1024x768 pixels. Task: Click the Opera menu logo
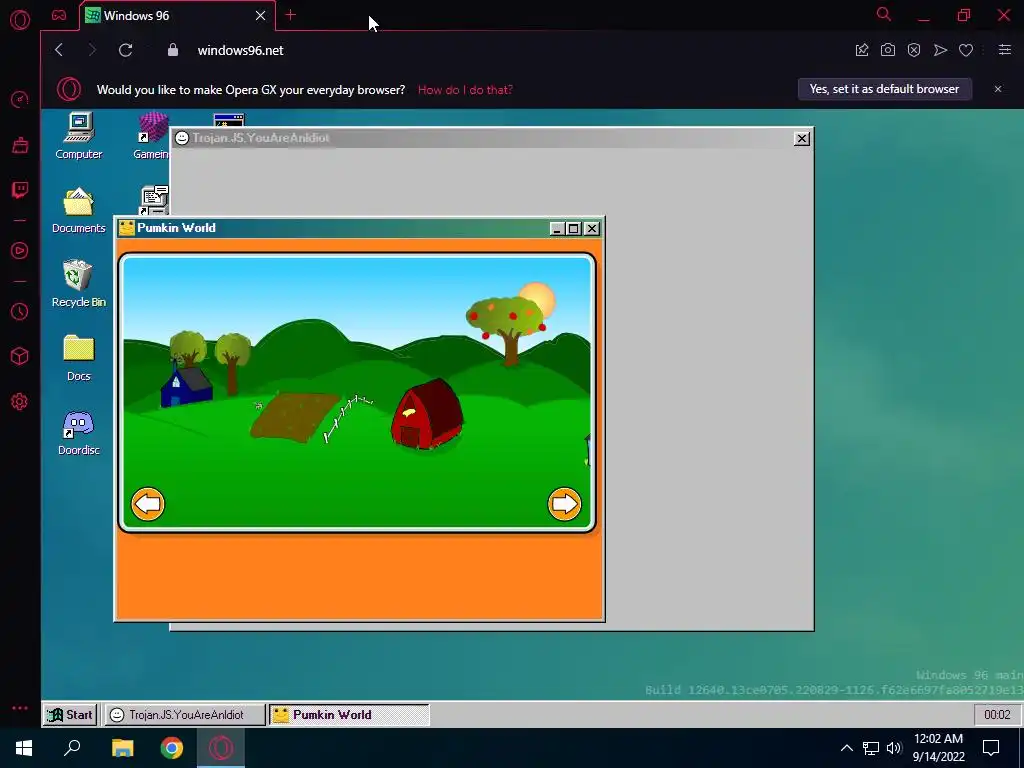click(20, 20)
